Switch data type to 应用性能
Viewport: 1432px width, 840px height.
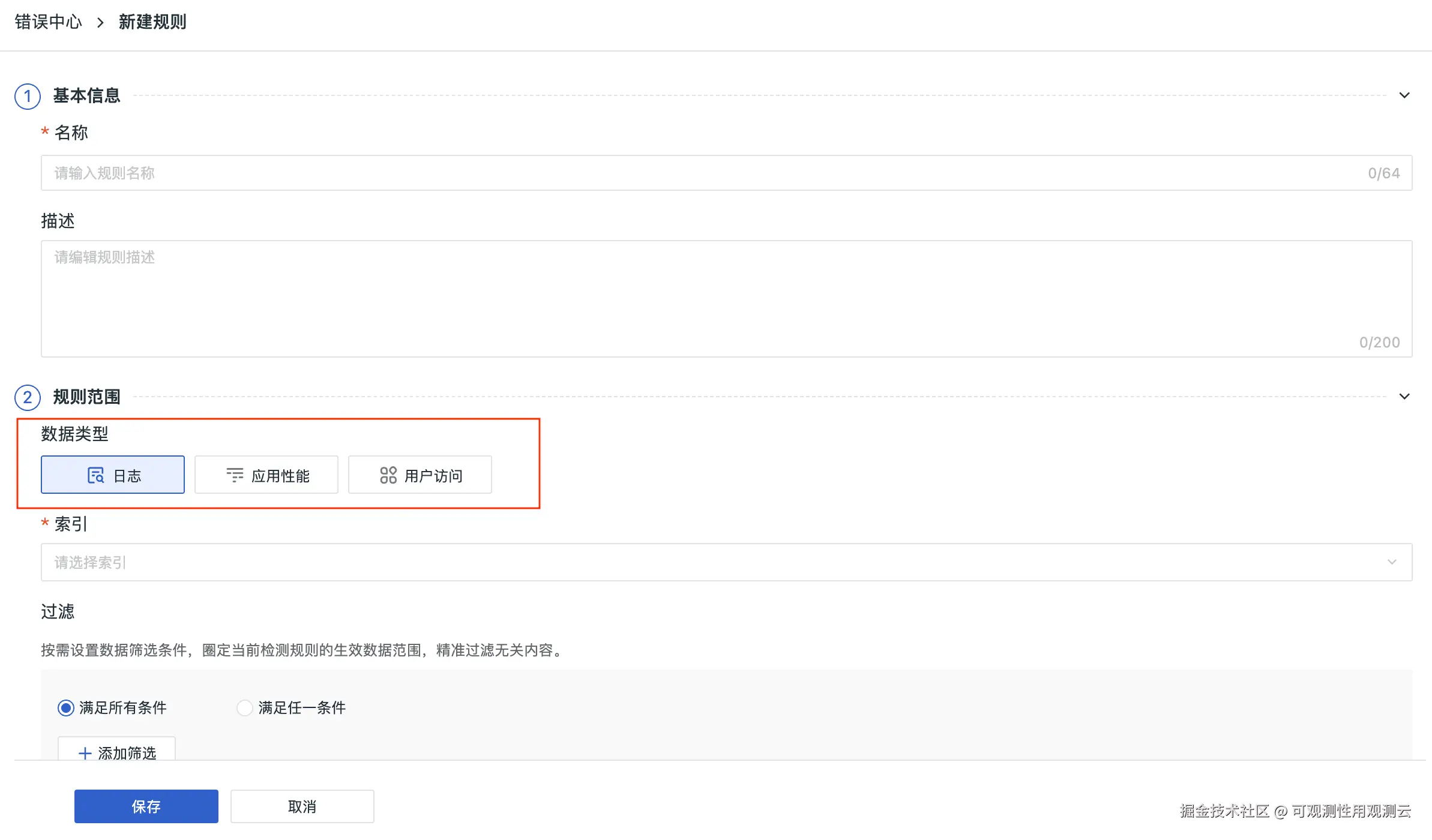(x=266, y=475)
